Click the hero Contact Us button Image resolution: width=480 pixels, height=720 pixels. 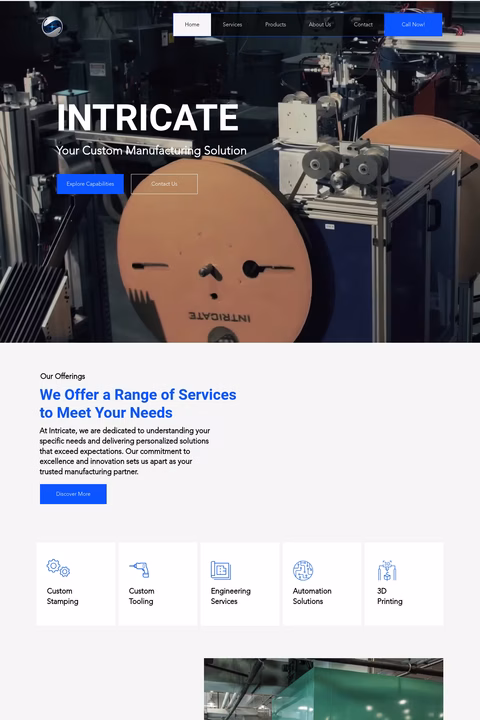[x=164, y=184]
